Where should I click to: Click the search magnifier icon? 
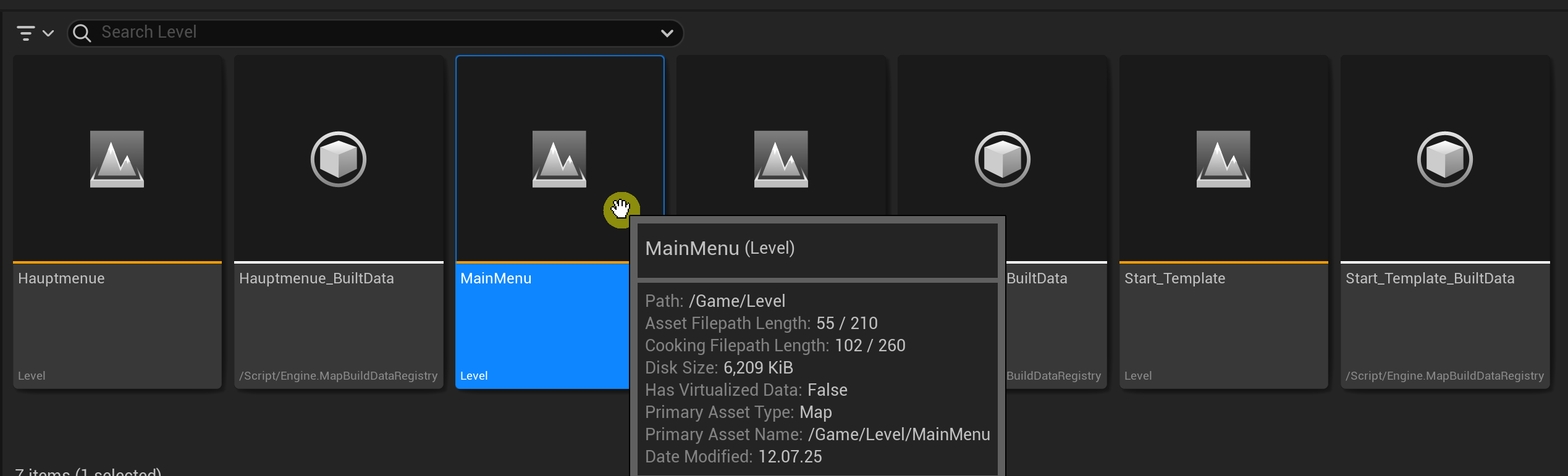(x=82, y=33)
